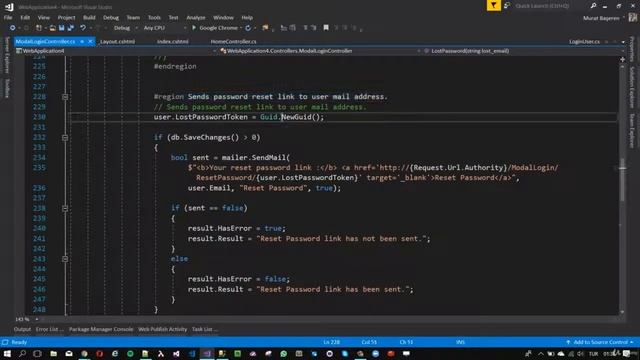Switch to the Index.cshtml tab

(x=173, y=42)
